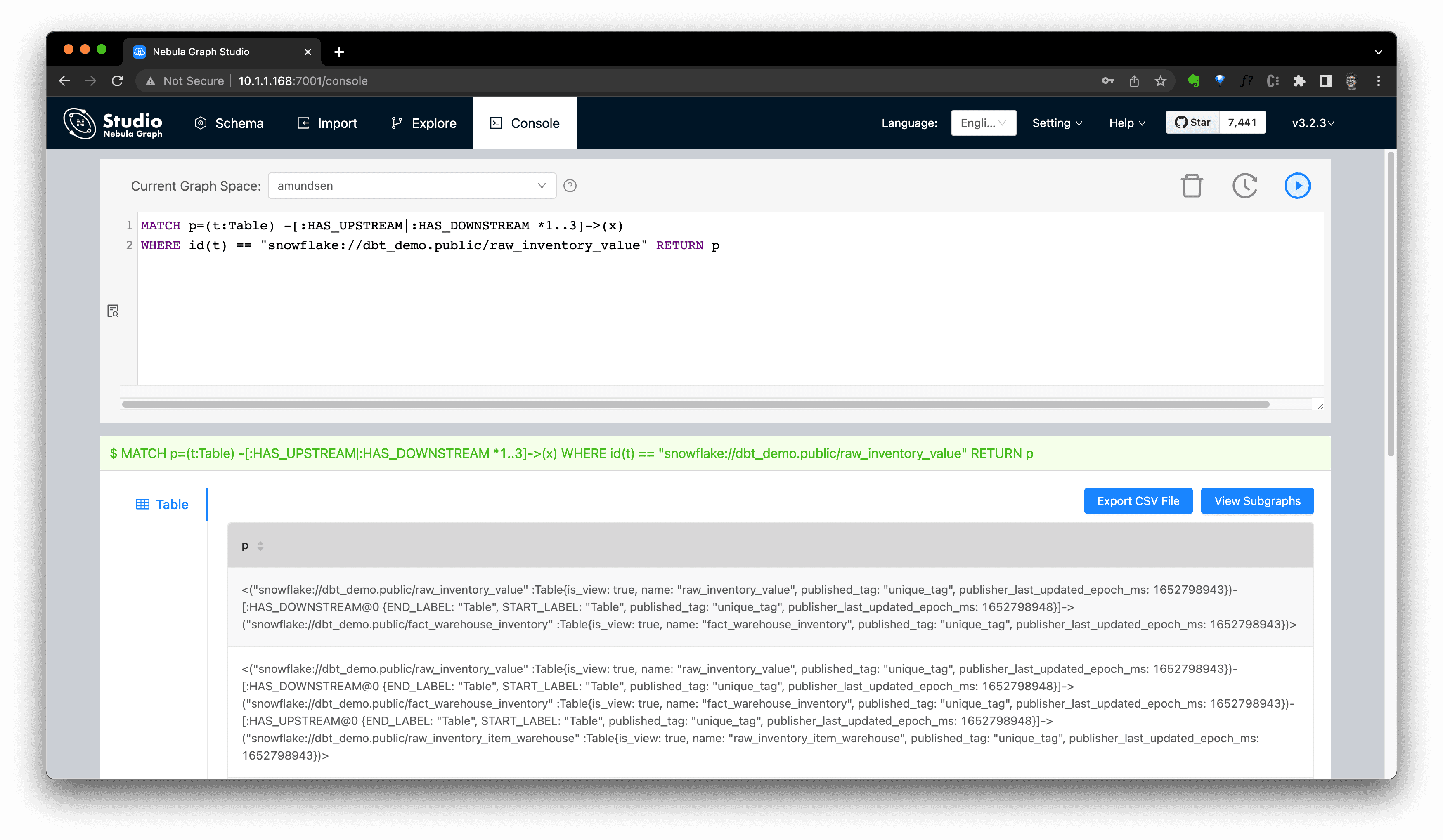Click the View Subgraphs button
This screenshot has width=1443, height=840.
pyautogui.click(x=1257, y=501)
